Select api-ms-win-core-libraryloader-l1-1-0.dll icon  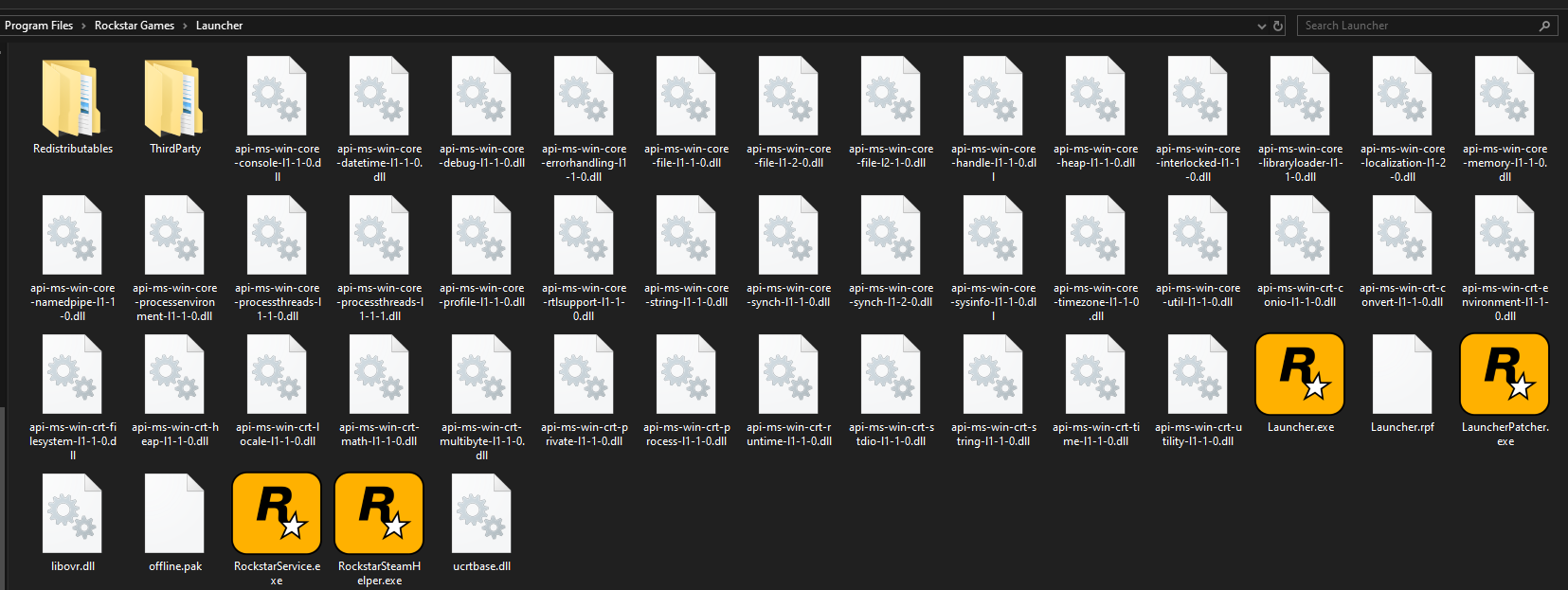pos(1300,96)
